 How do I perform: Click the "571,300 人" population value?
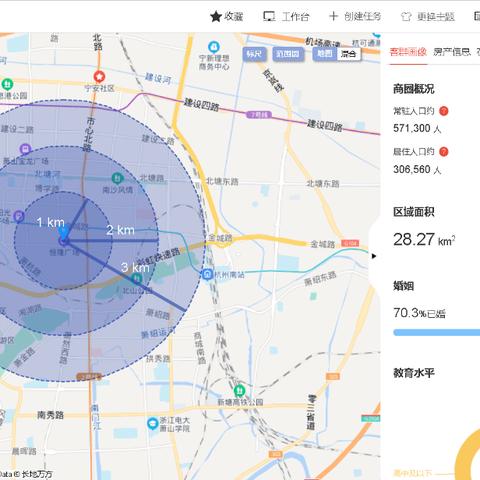click(x=417, y=128)
